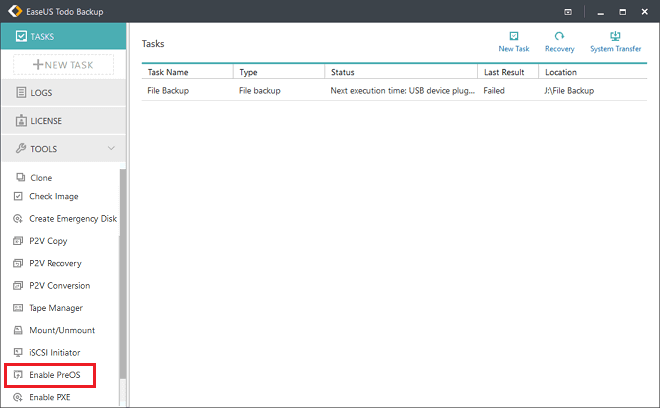Open the Recovery tool
The height and width of the screenshot is (408, 660).
tap(559, 41)
